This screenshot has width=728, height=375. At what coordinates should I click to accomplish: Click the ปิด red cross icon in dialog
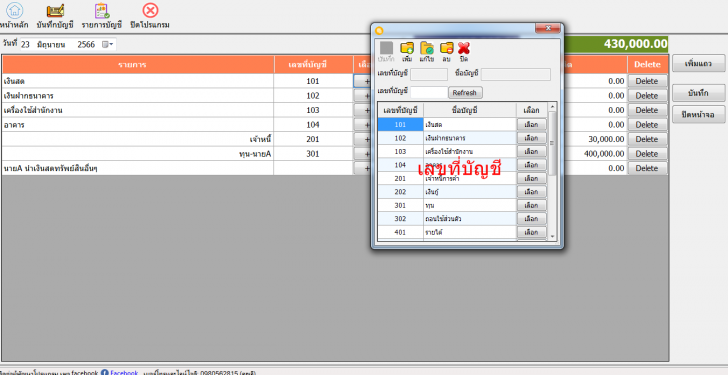click(x=464, y=48)
